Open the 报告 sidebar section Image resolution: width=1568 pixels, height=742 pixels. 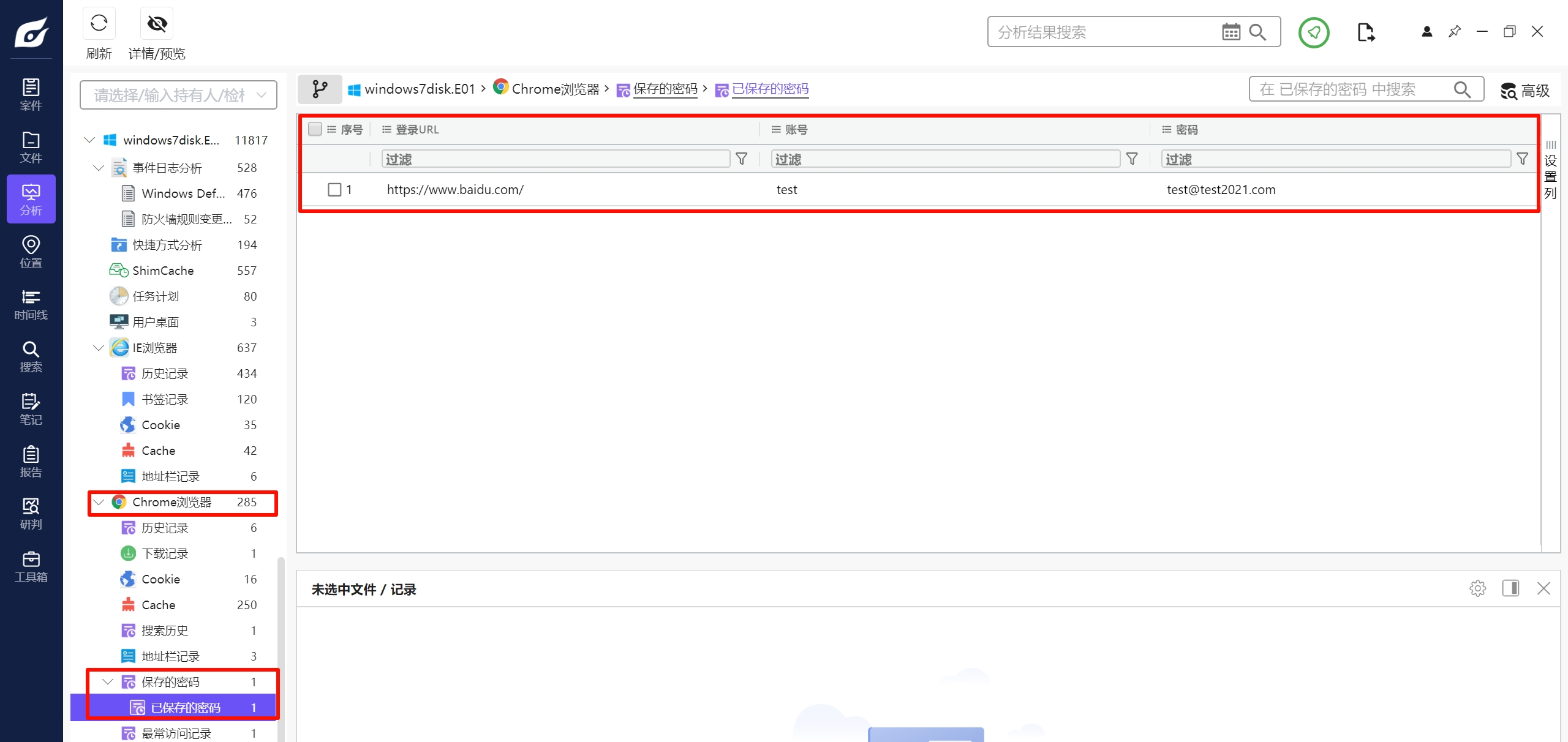tap(31, 461)
